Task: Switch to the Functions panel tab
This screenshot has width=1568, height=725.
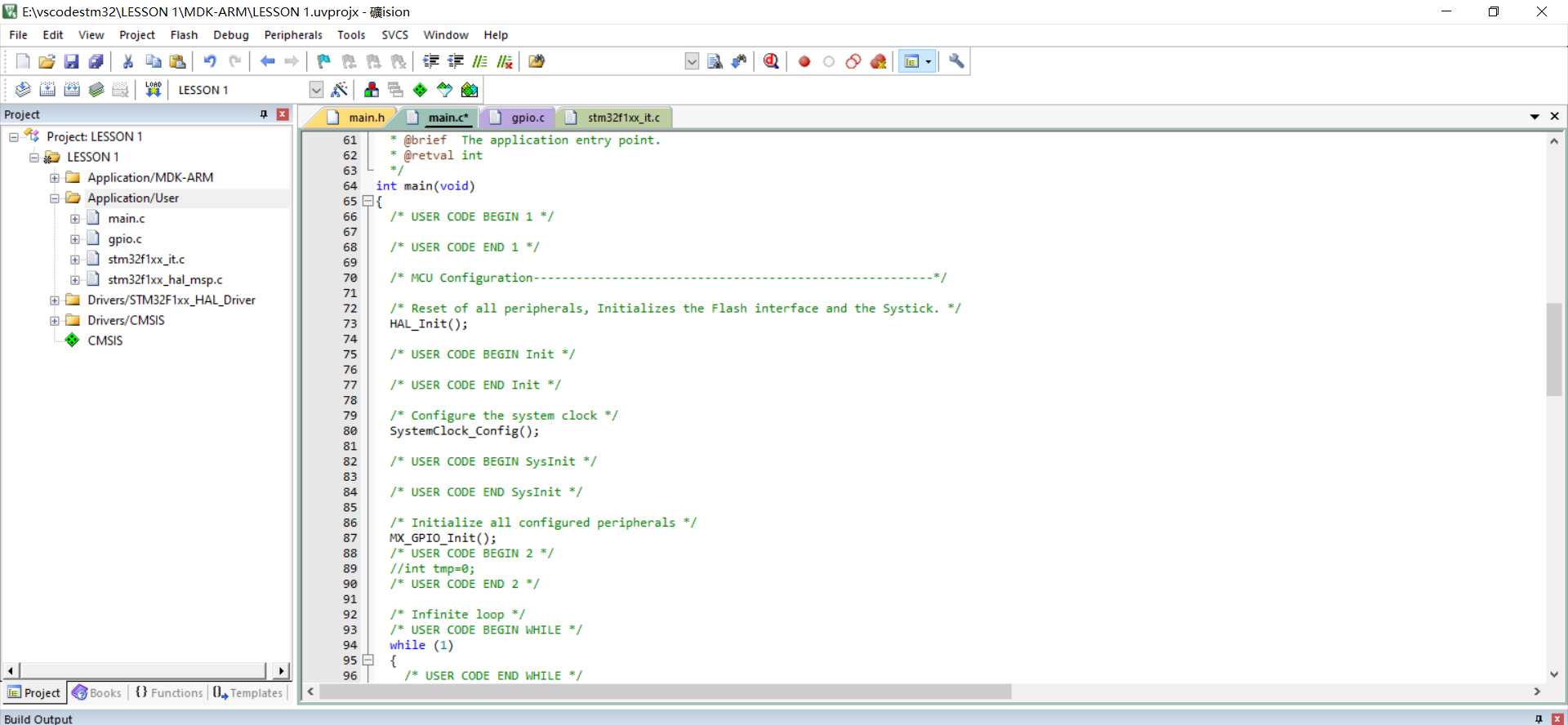Action: (x=169, y=692)
